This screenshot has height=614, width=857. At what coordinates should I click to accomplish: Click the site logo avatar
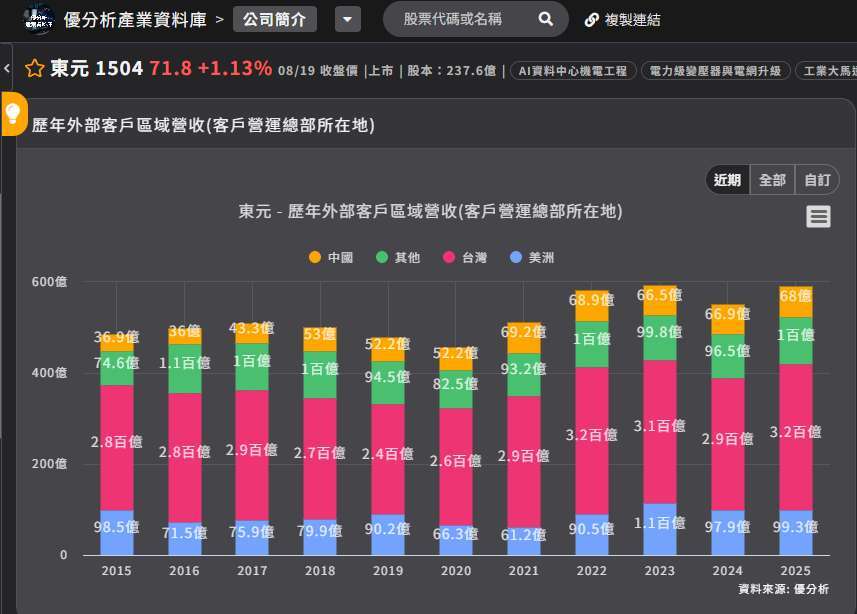coord(39,19)
